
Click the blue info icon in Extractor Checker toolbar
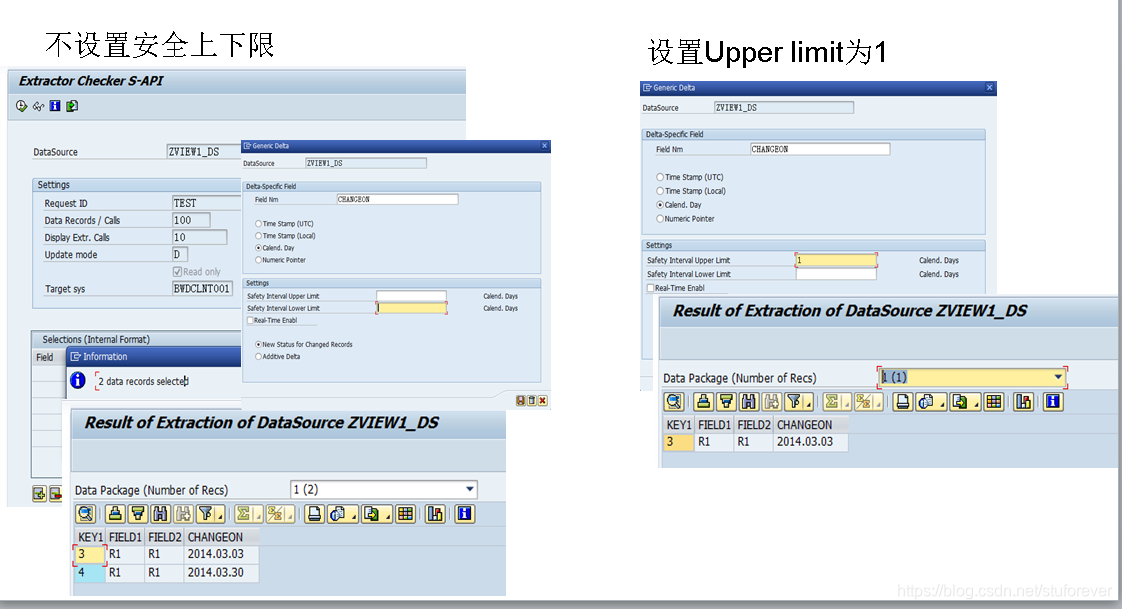click(x=55, y=106)
